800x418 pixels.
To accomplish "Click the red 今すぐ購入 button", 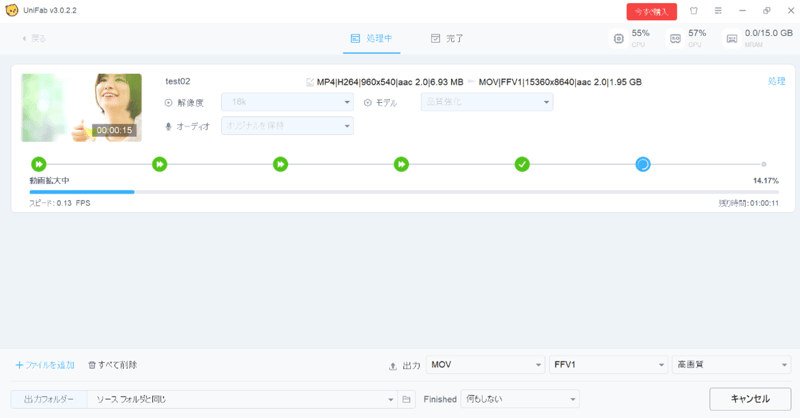I will 651,12.
